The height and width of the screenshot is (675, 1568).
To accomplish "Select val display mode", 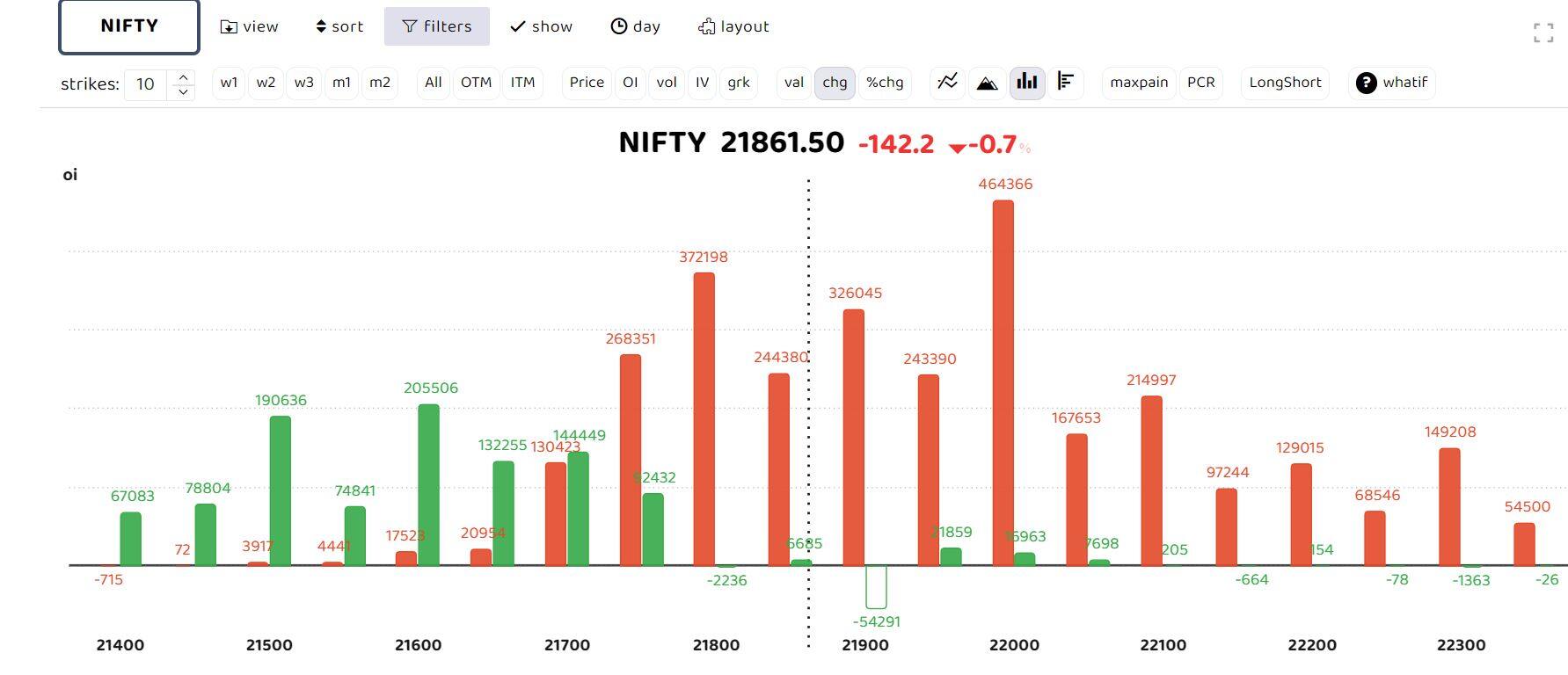I will click(x=794, y=83).
